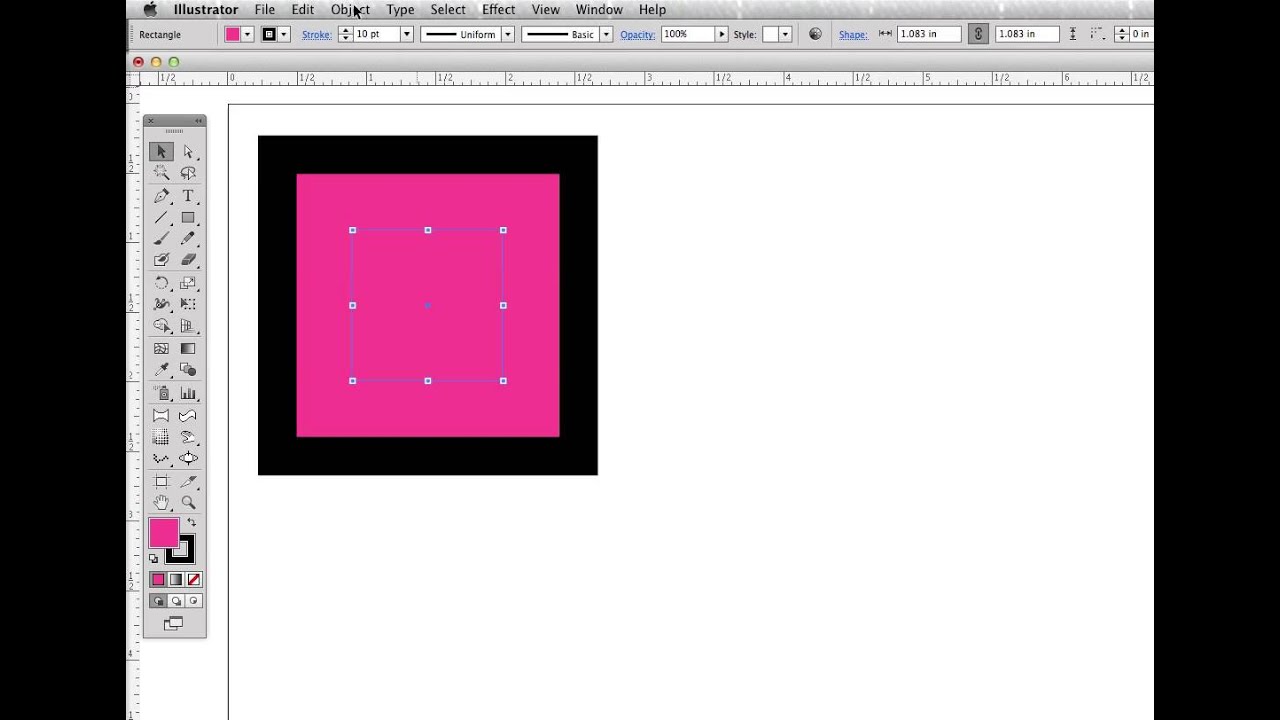Select the Perspective Grid tool
The image size is (1280, 720).
click(x=188, y=326)
